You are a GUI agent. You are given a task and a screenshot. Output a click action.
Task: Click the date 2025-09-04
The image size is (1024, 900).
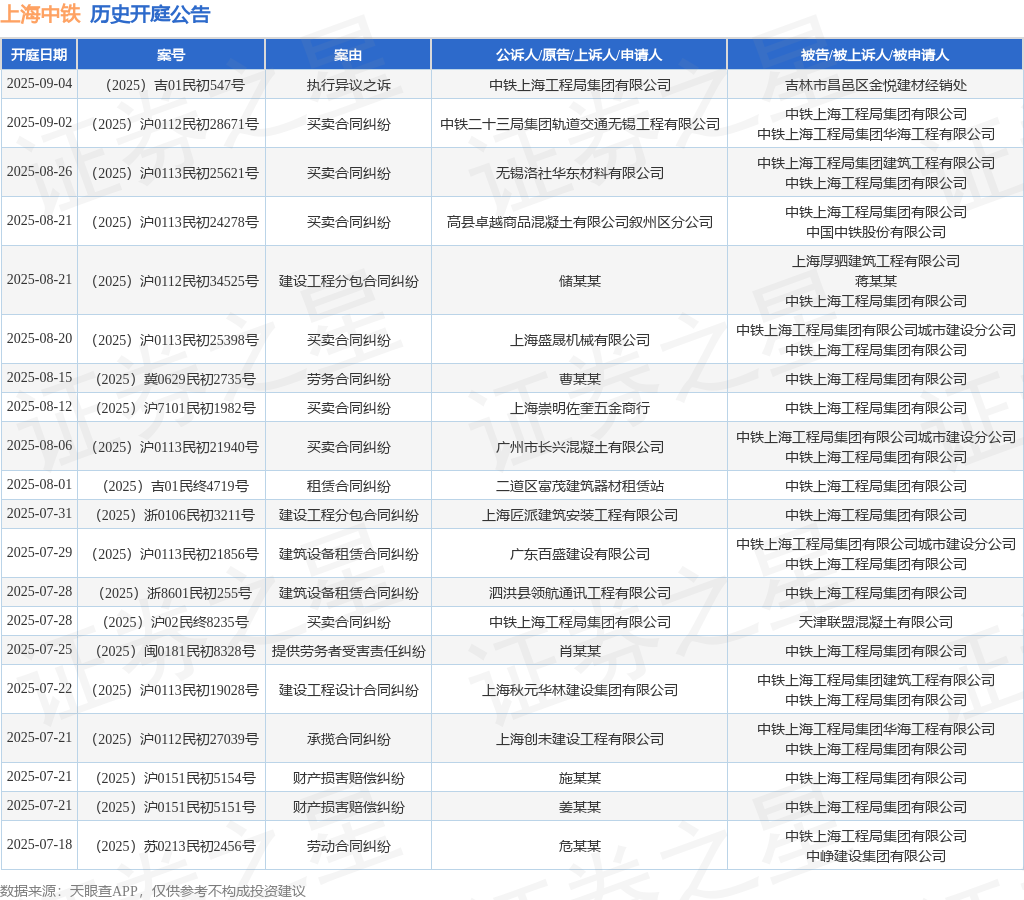[39, 84]
